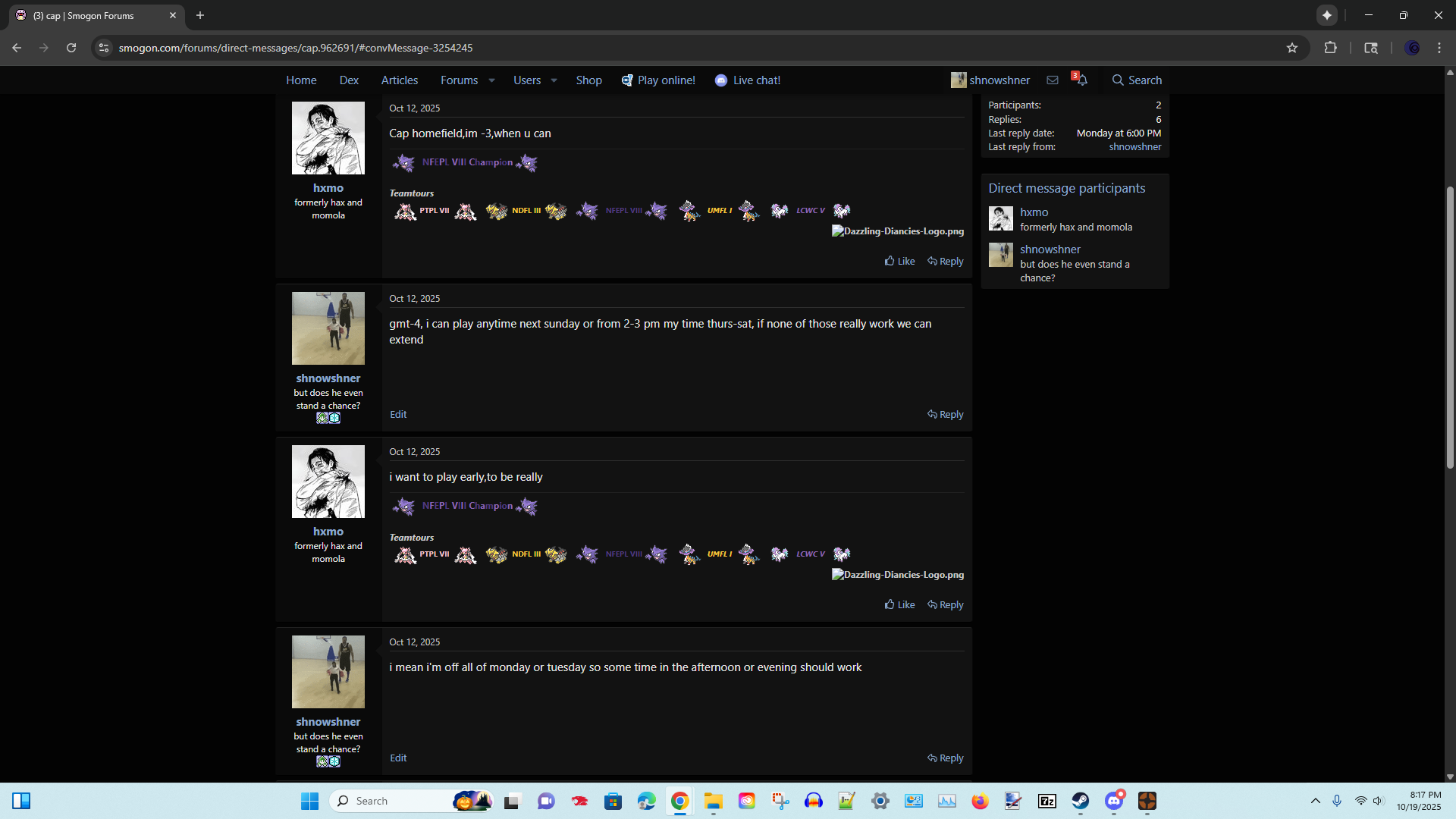Open site information icon in address bar
1456x819 pixels.
click(x=104, y=48)
